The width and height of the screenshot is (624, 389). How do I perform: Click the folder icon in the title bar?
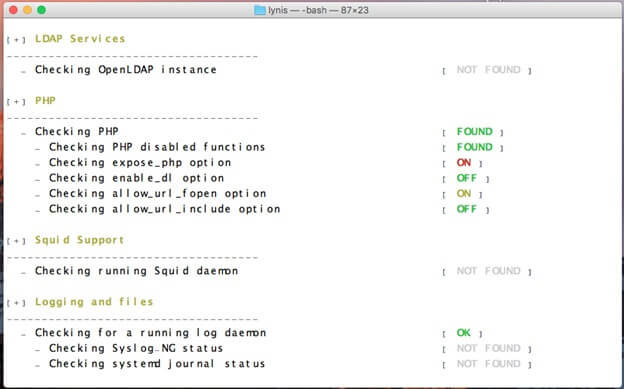tap(260, 10)
